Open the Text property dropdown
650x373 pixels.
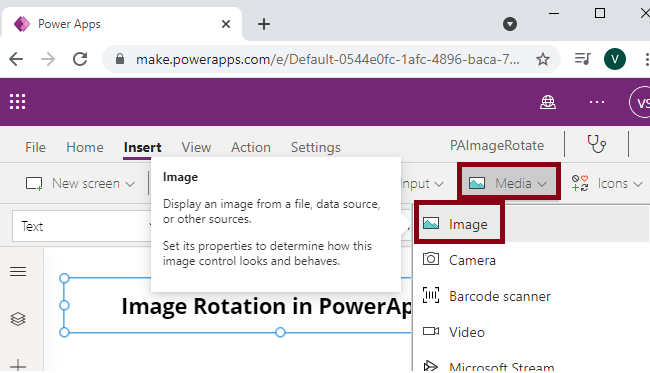coord(83,226)
